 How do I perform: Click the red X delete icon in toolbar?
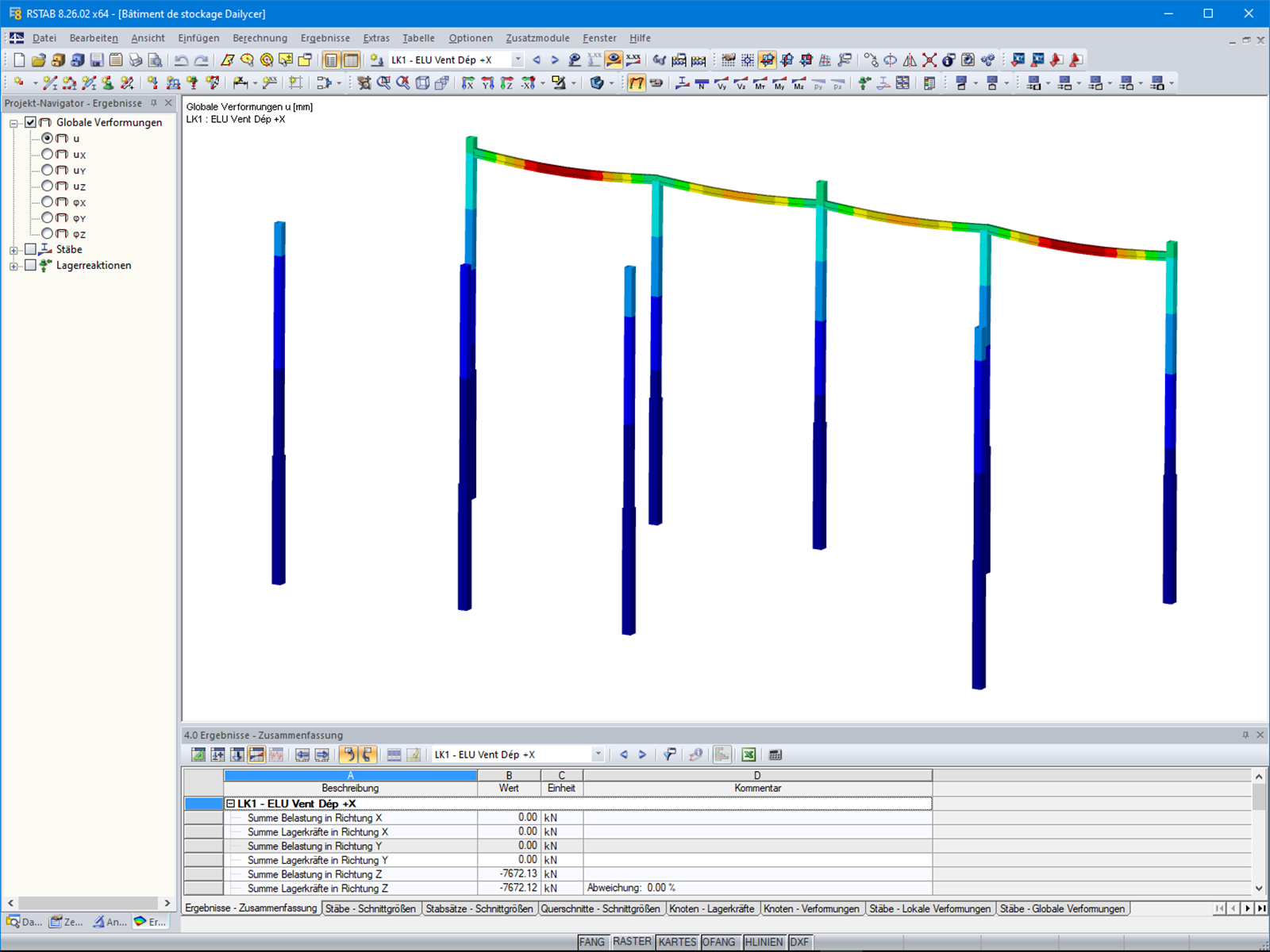[929, 60]
